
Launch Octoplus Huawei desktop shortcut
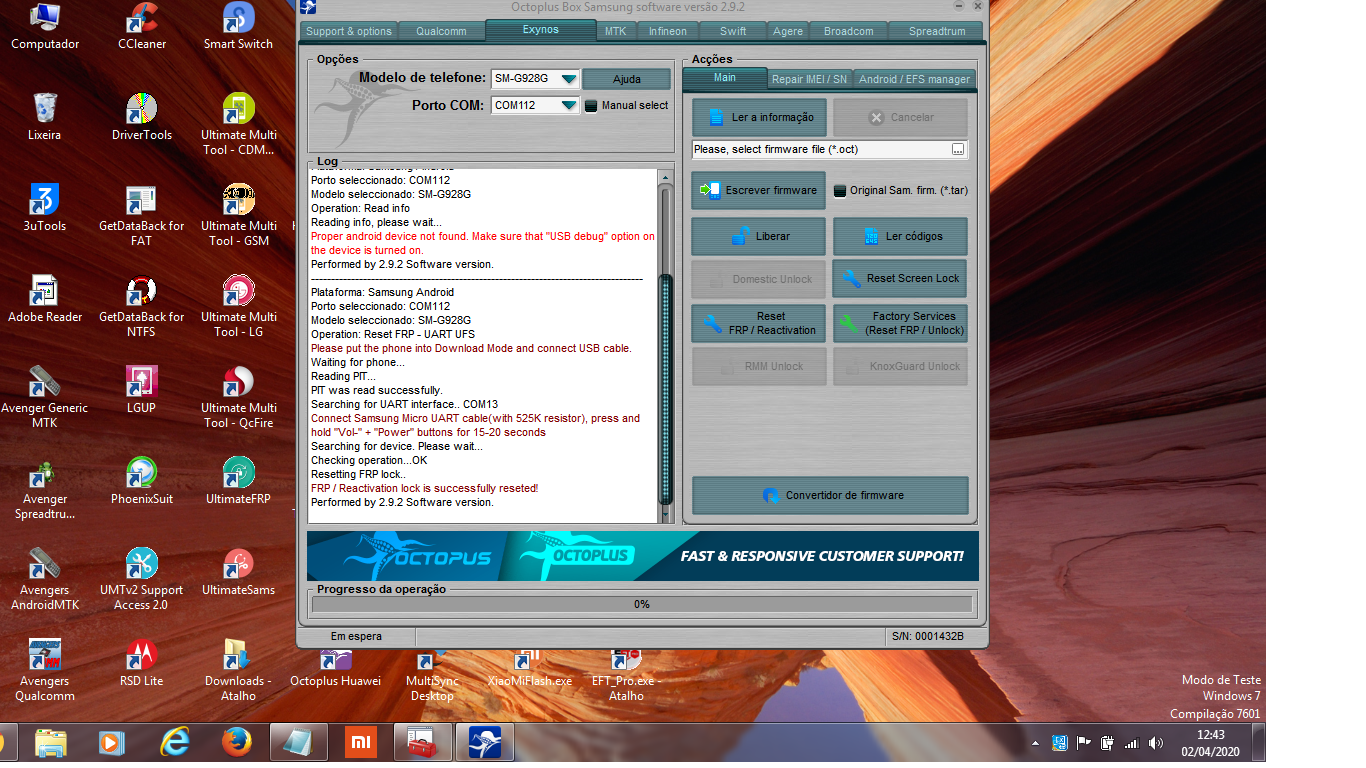point(335,670)
